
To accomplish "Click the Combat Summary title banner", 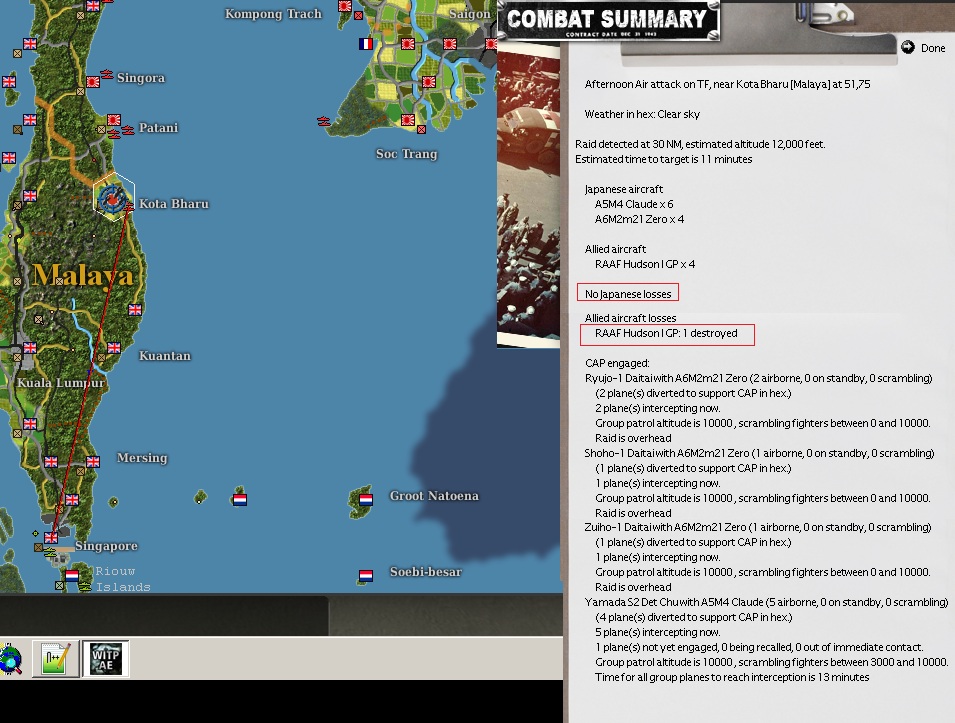I will click(608, 21).
